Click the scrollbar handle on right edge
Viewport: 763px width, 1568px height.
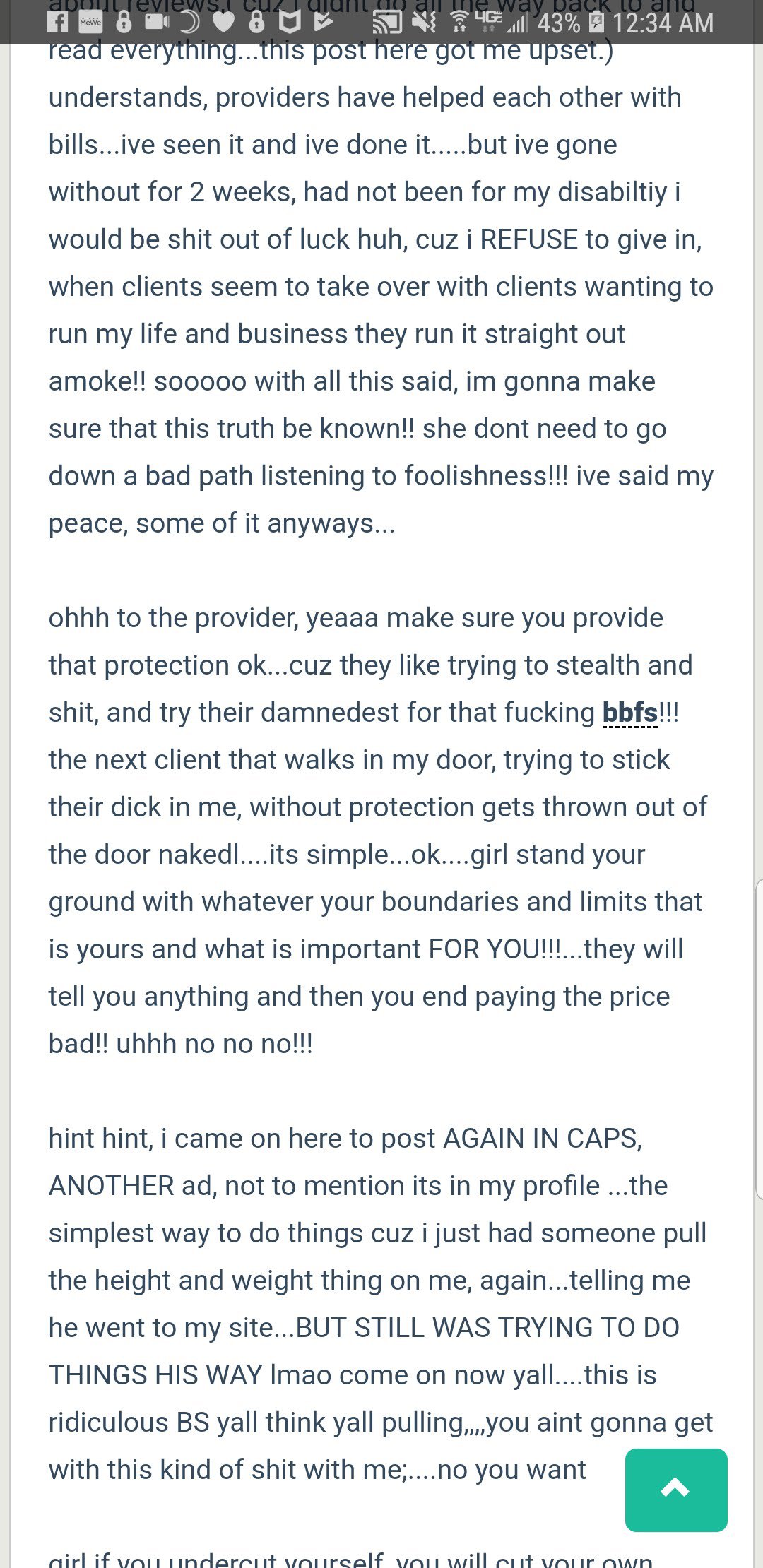[759, 1038]
